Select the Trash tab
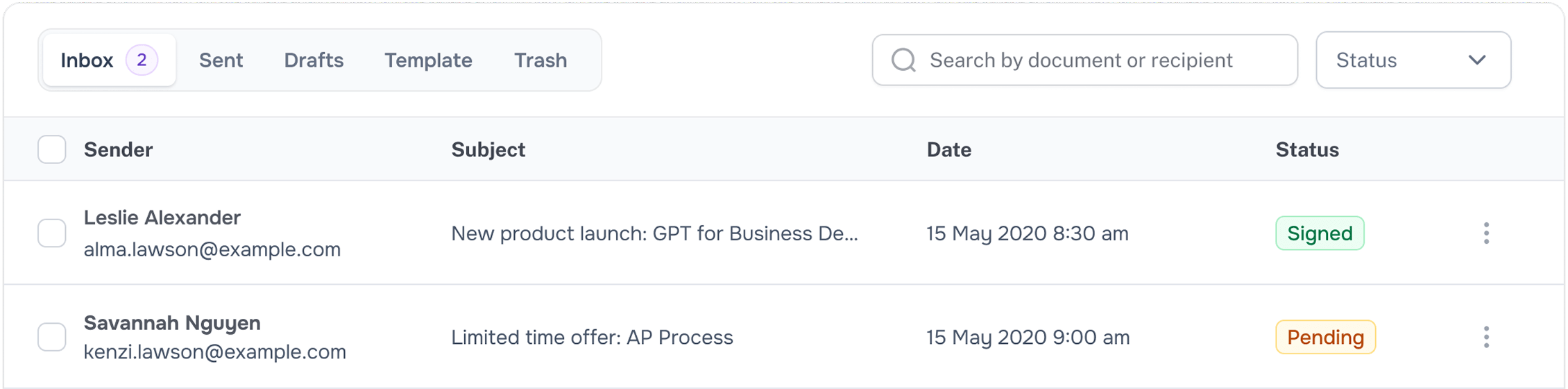 click(540, 60)
